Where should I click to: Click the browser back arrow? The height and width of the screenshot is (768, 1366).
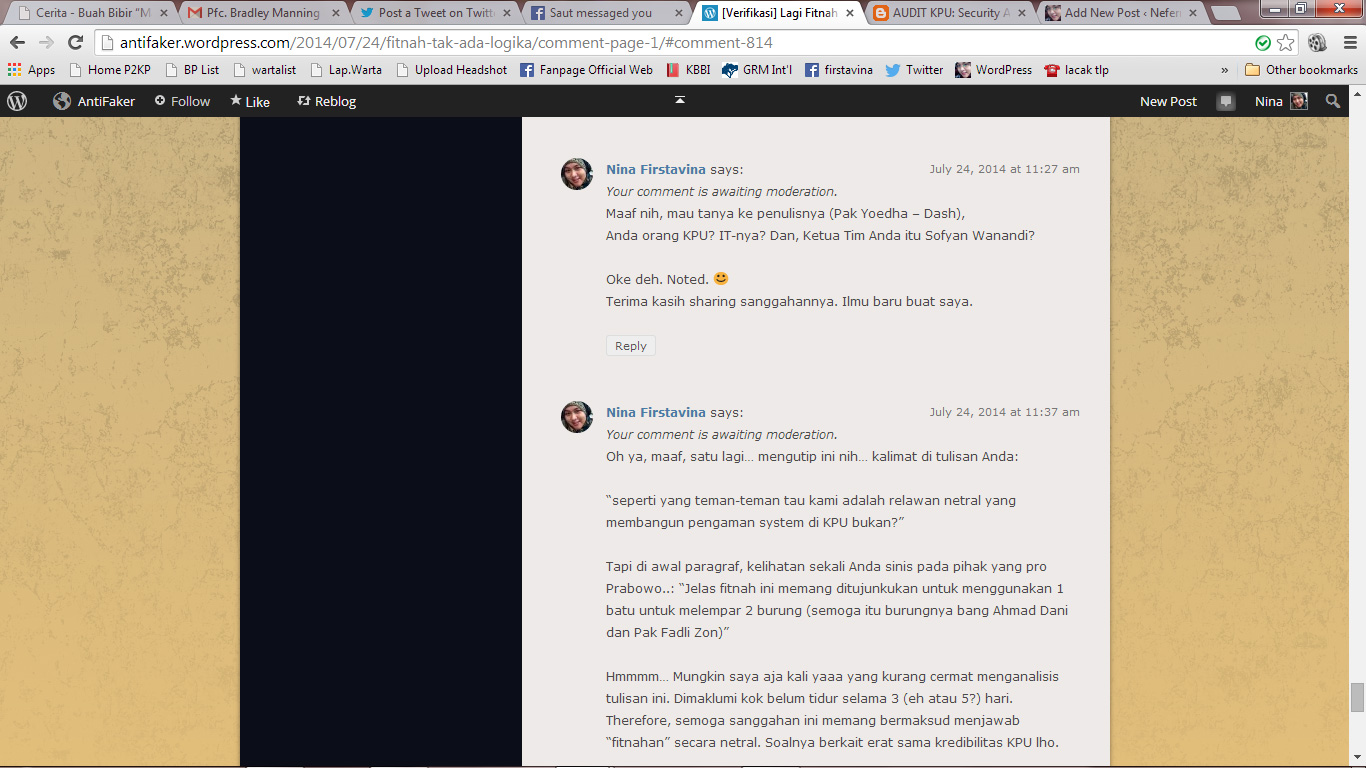(x=17, y=42)
